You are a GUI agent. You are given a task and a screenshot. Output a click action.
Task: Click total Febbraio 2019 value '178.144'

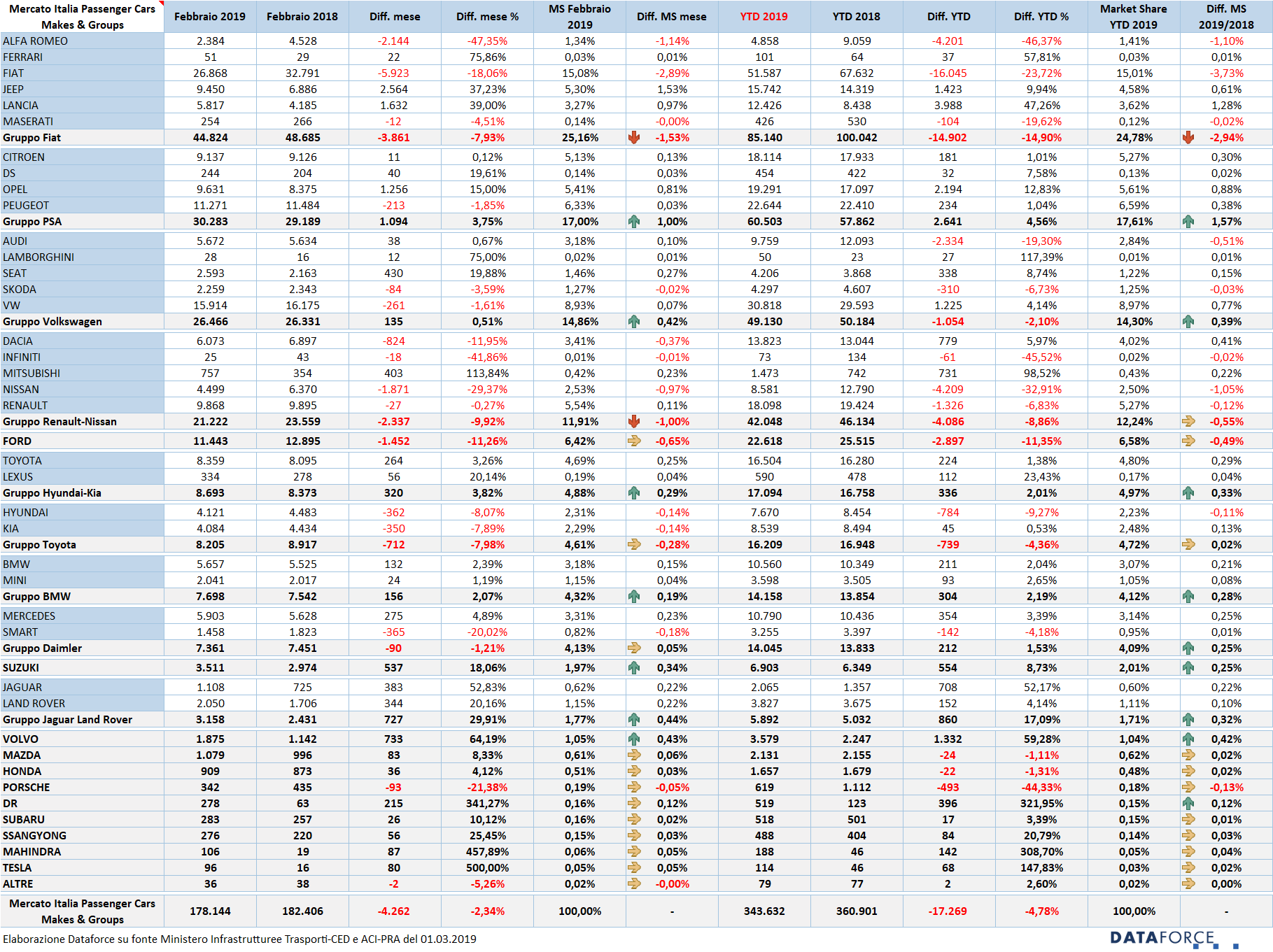[210, 911]
